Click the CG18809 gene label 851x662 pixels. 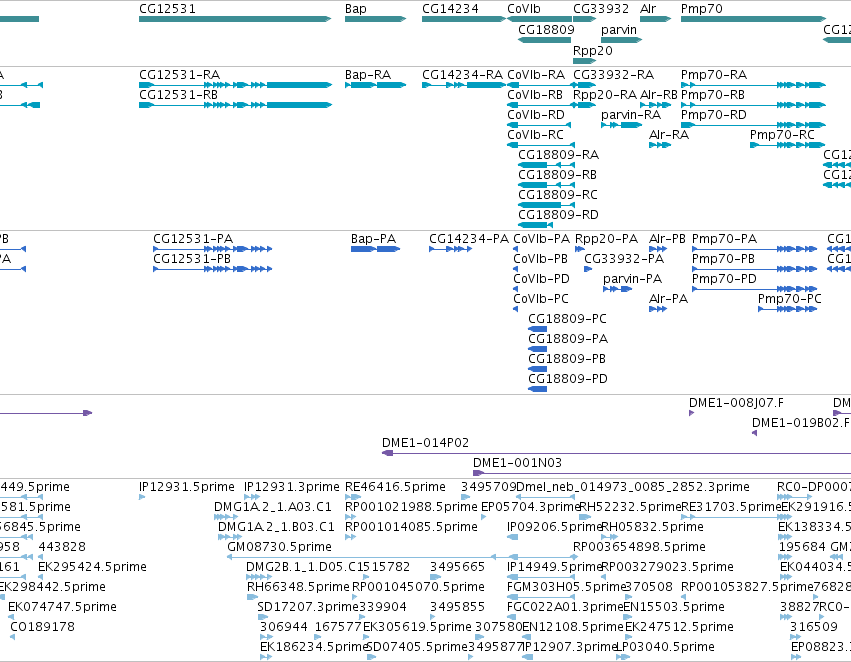click(546, 29)
